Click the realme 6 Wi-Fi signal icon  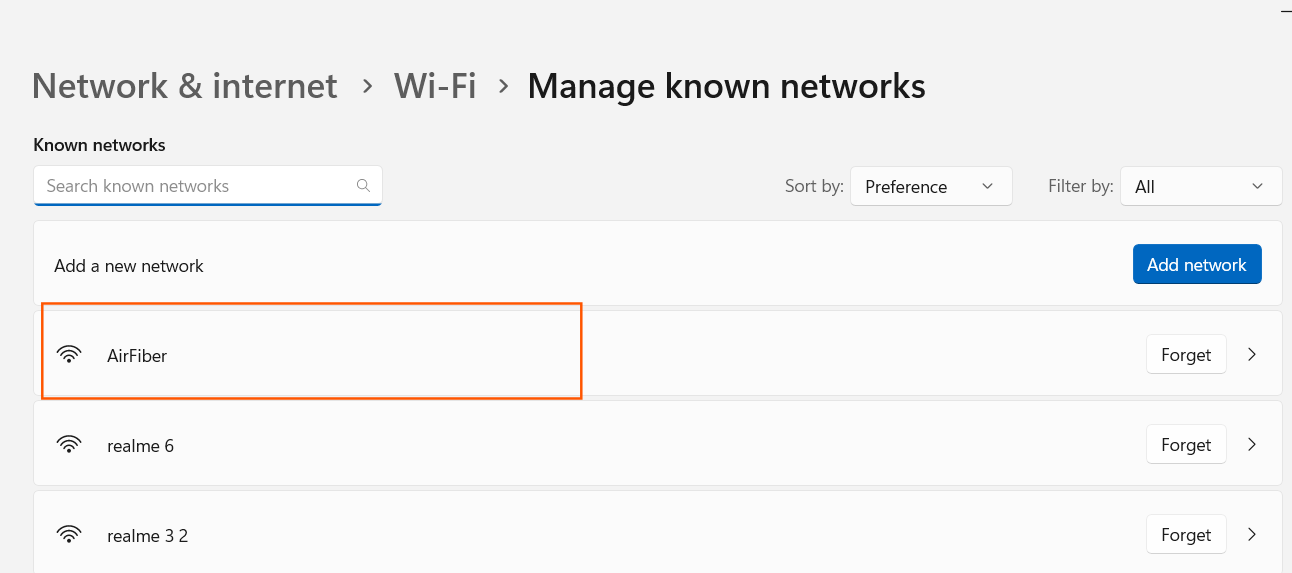[x=69, y=444]
